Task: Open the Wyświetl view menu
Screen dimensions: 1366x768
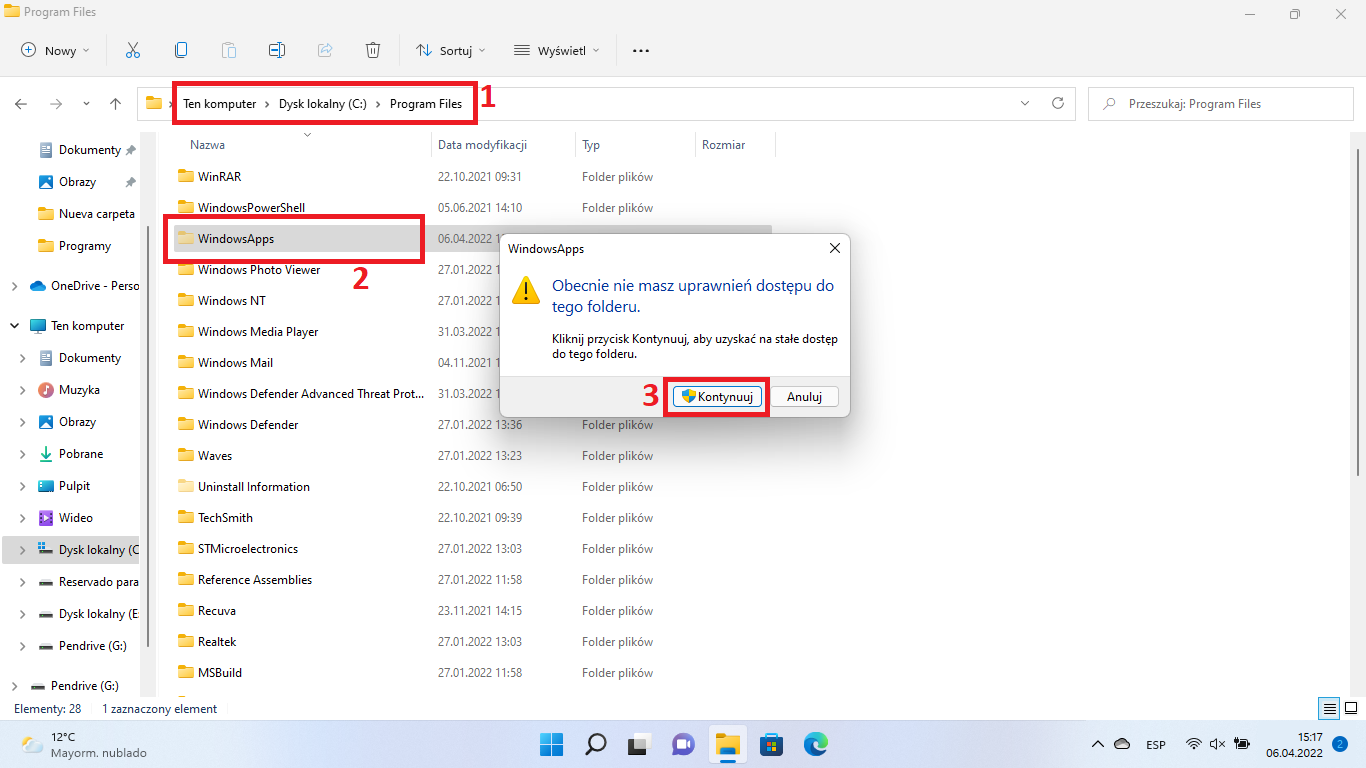Action: [556, 50]
